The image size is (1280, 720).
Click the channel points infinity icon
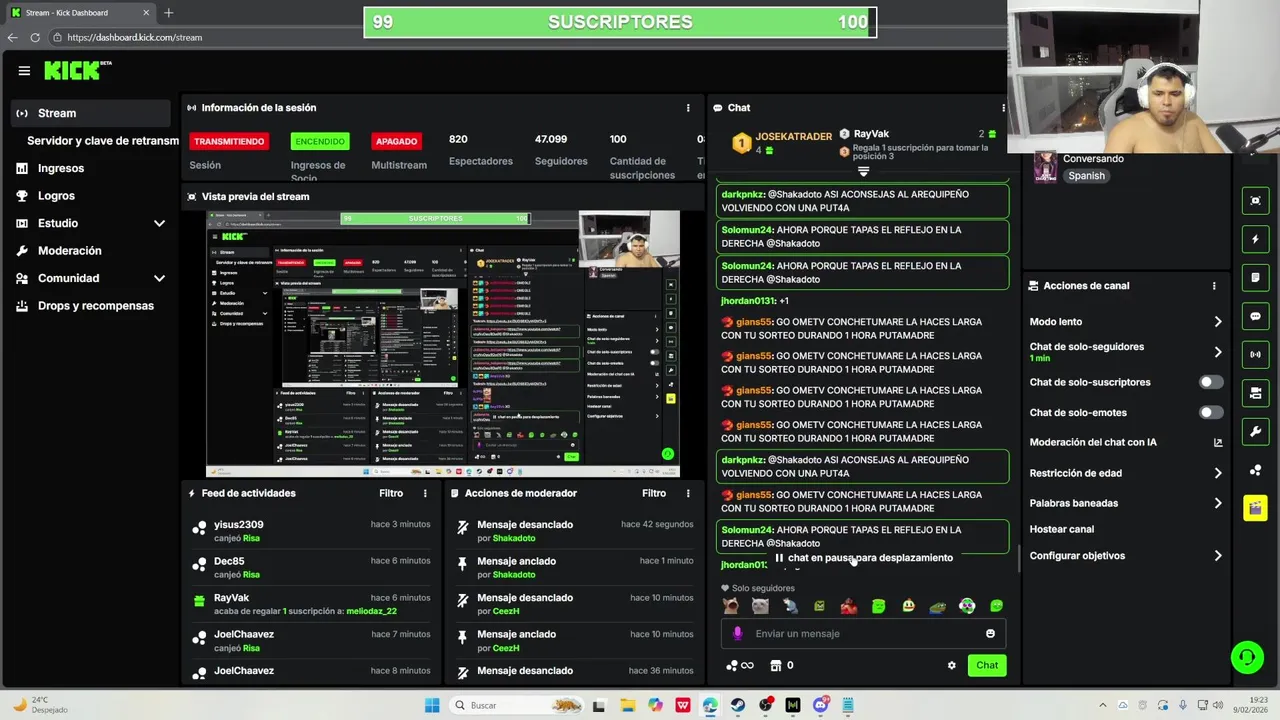click(741, 665)
